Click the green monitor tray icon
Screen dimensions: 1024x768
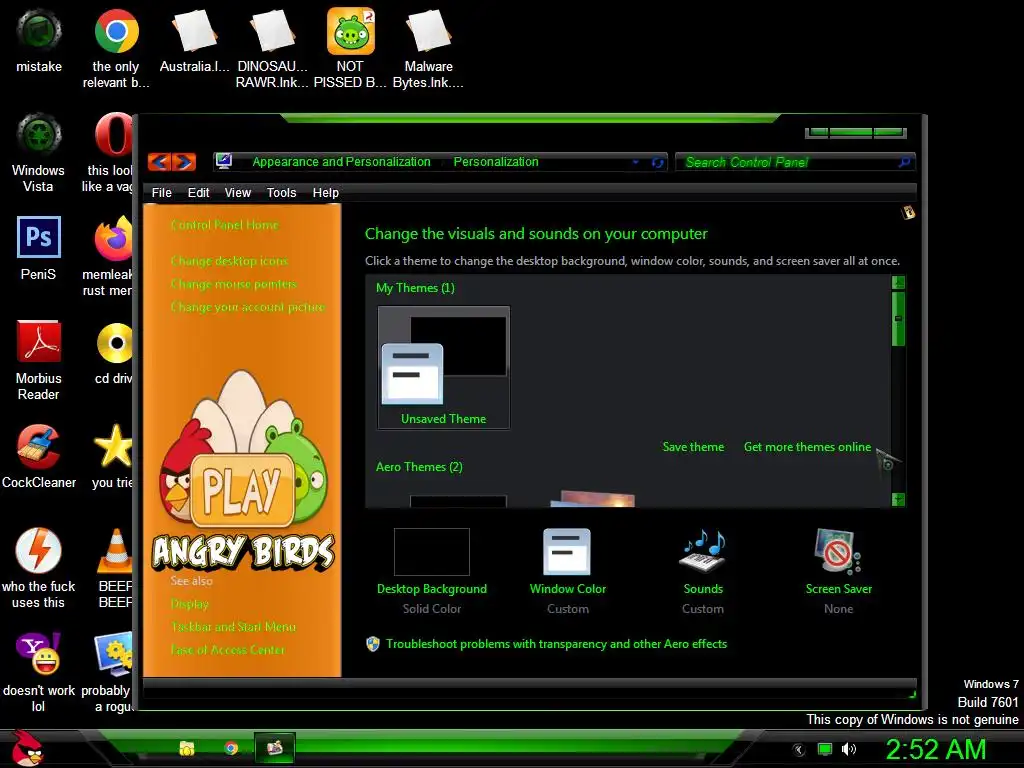tap(825, 749)
